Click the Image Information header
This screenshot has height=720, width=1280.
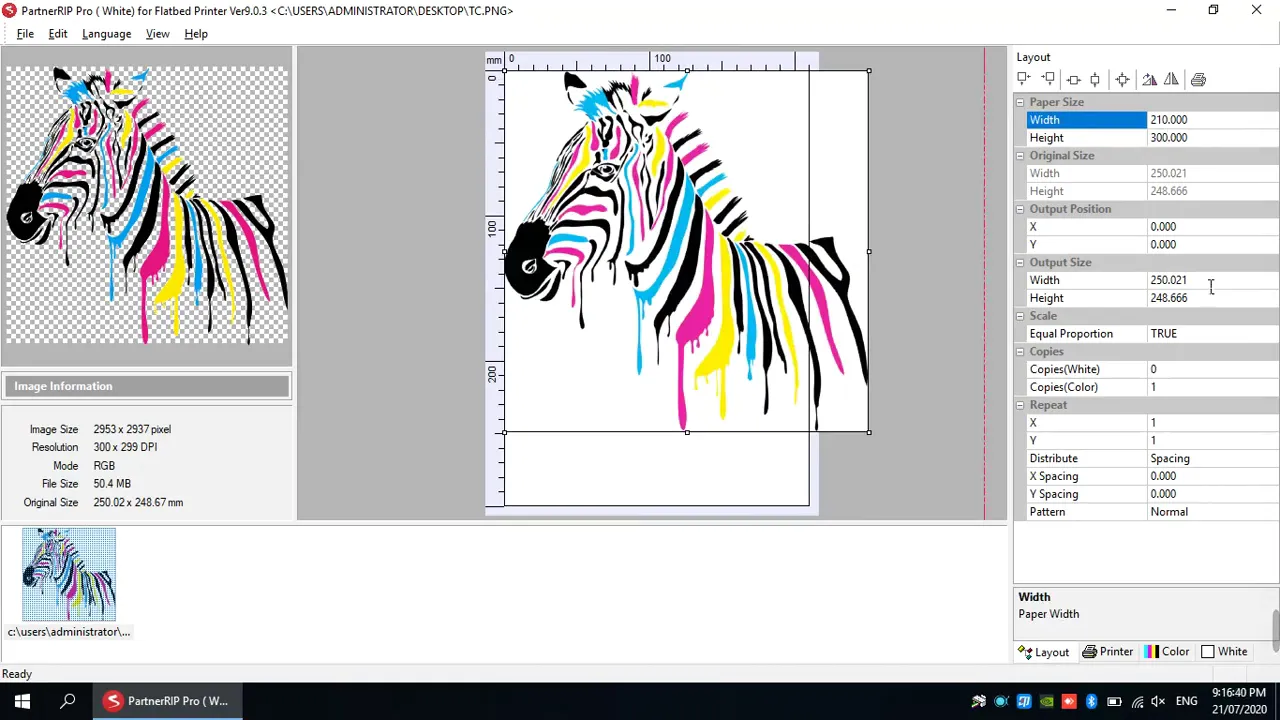point(147,386)
